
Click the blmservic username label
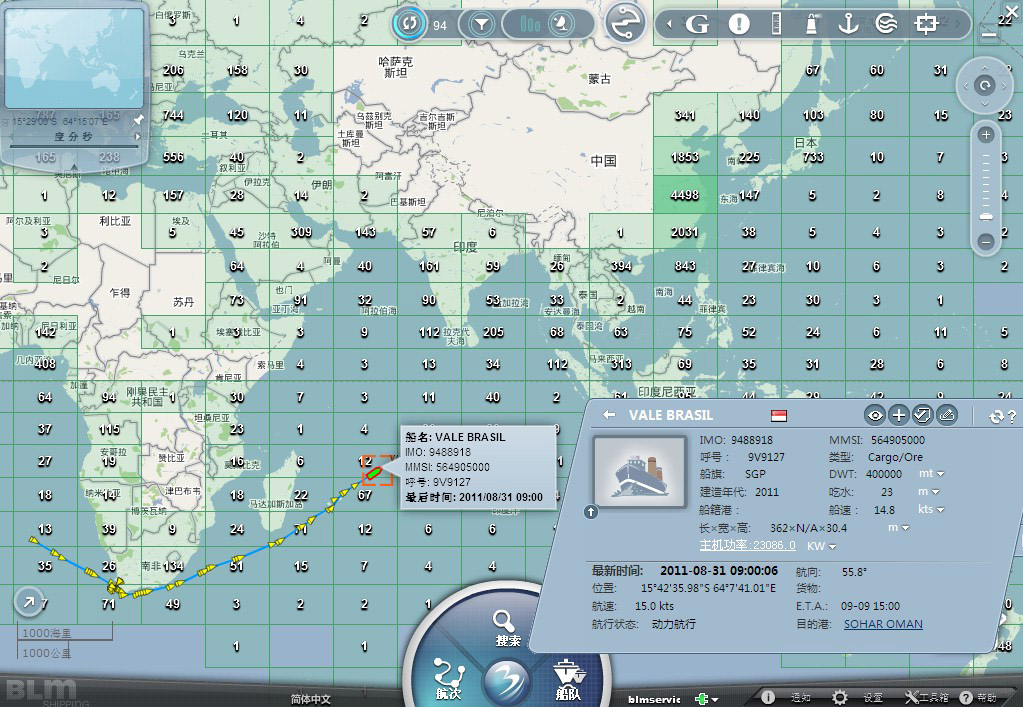654,699
